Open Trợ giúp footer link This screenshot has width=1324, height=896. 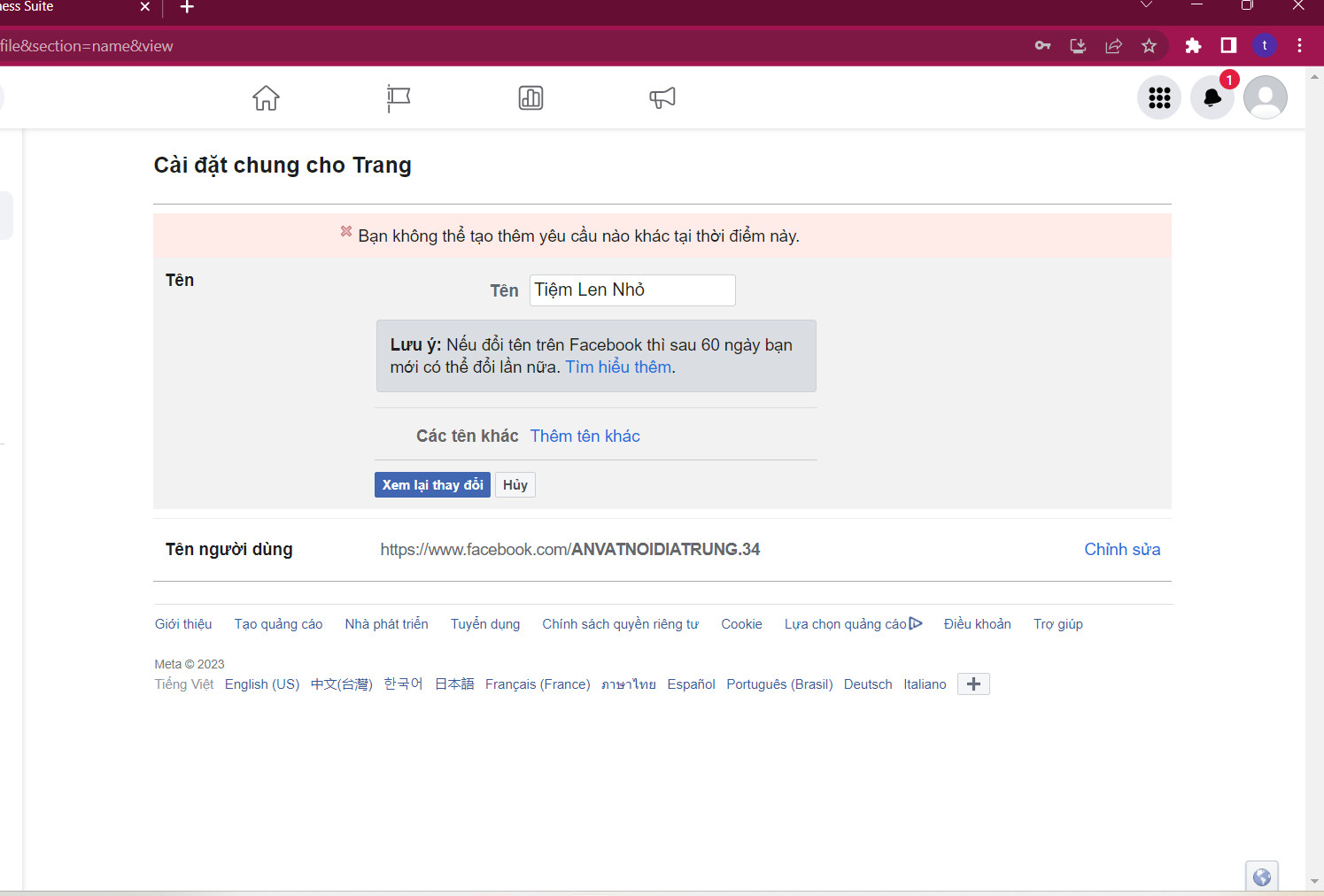click(1058, 624)
